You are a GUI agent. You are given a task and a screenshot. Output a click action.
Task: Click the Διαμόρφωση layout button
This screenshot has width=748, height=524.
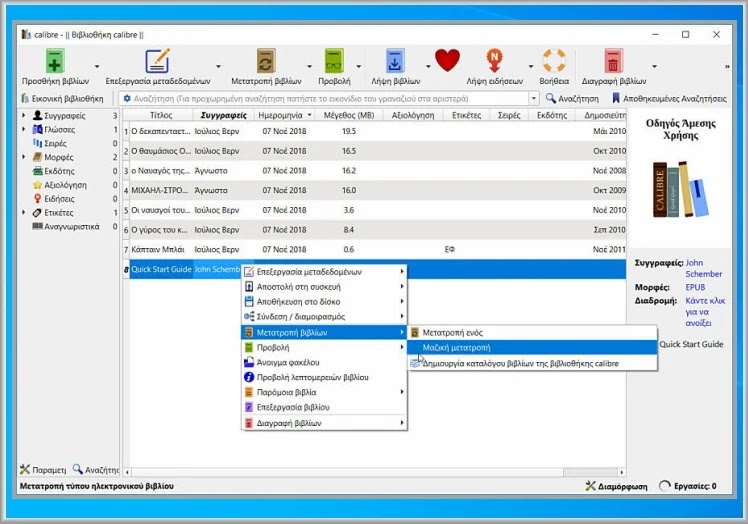(616, 486)
